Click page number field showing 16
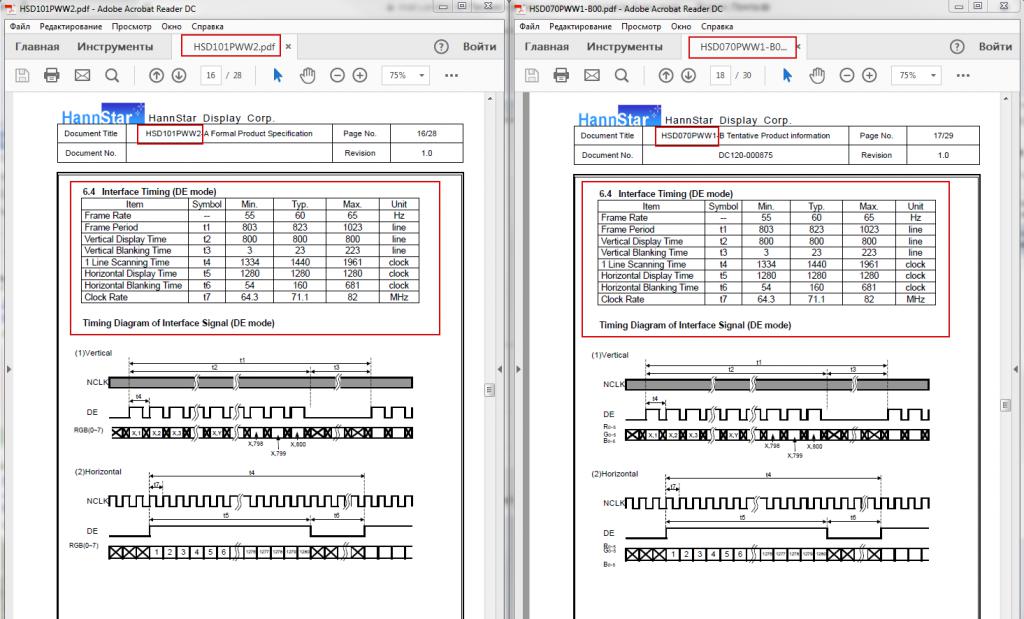The width and height of the screenshot is (1024, 619). coord(211,75)
